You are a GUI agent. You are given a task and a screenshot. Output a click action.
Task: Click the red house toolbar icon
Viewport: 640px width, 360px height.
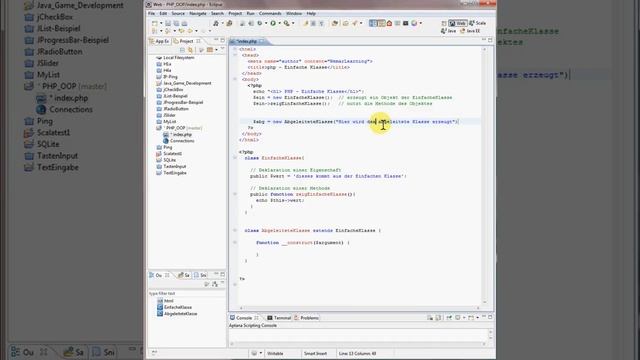tap(389, 23)
